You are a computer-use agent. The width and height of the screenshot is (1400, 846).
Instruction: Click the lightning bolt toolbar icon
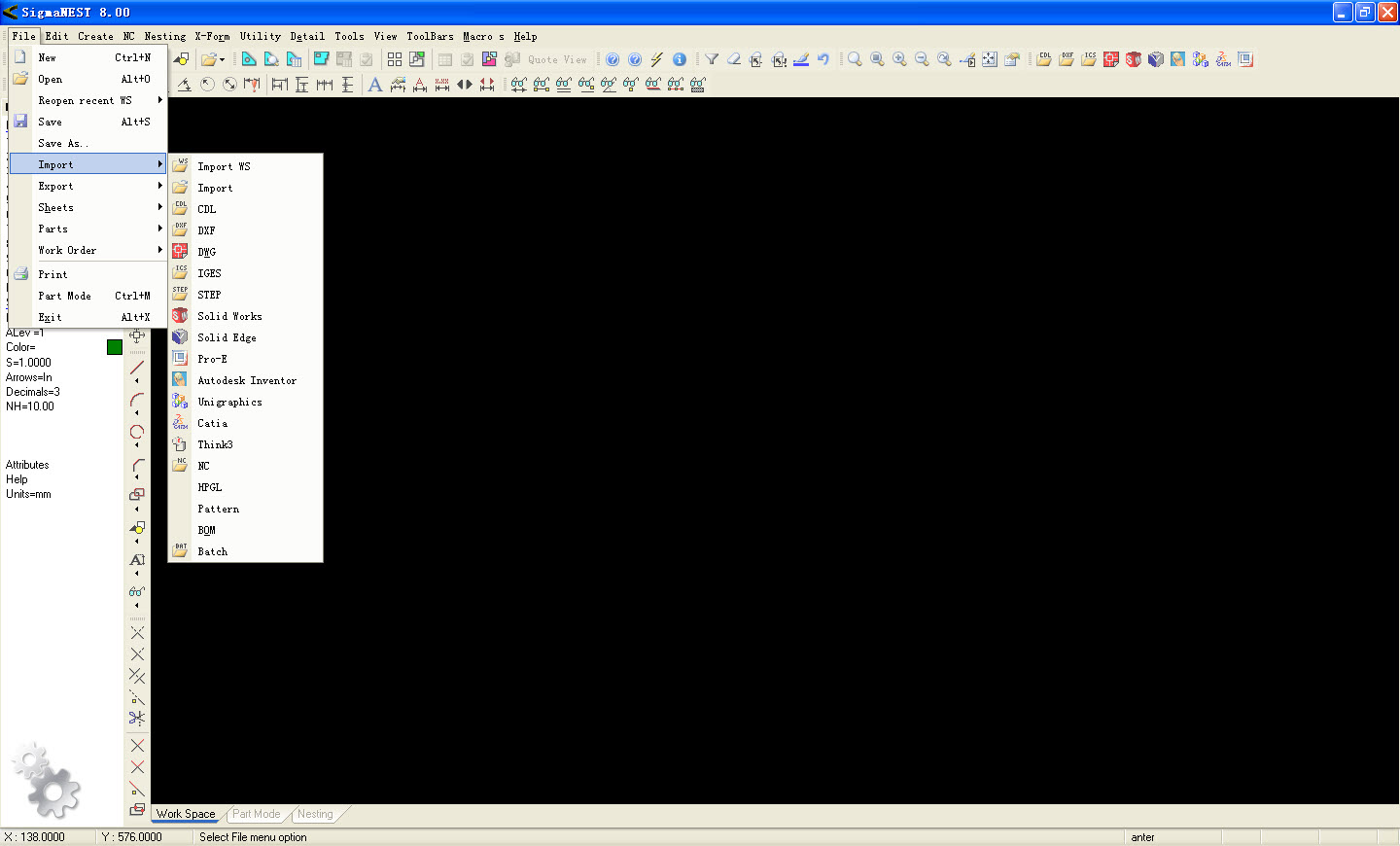click(x=657, y=59)
